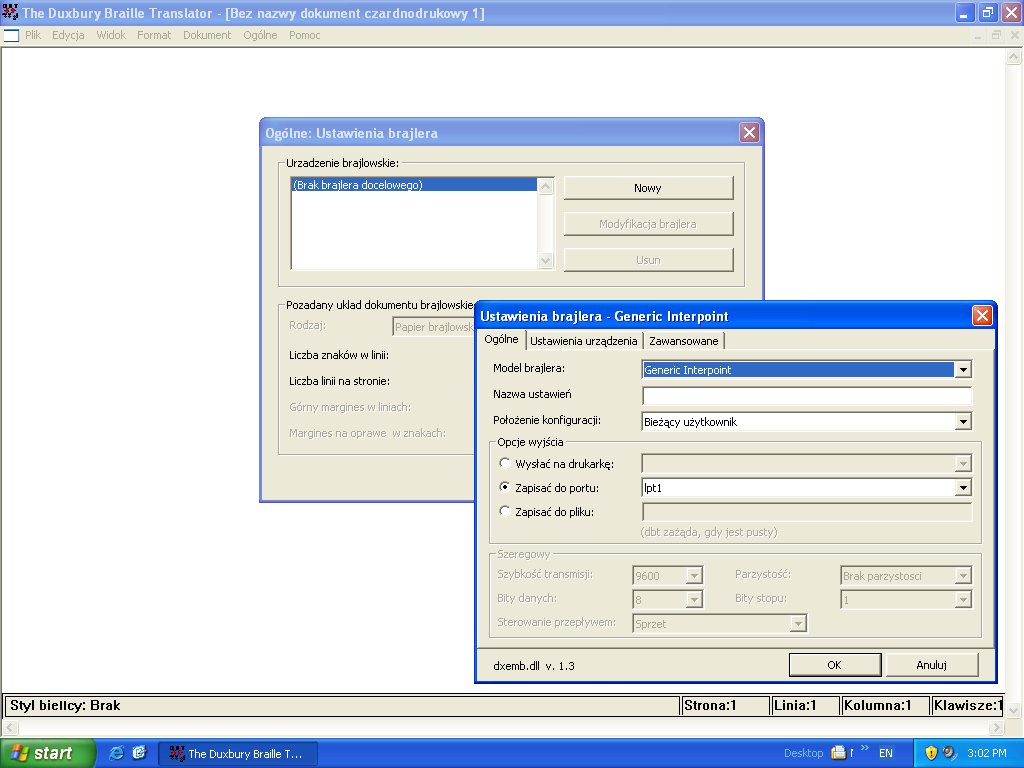
Task: Expand Sterowanie przepływem Sprzet dropdown
Action: coord(798,624)
